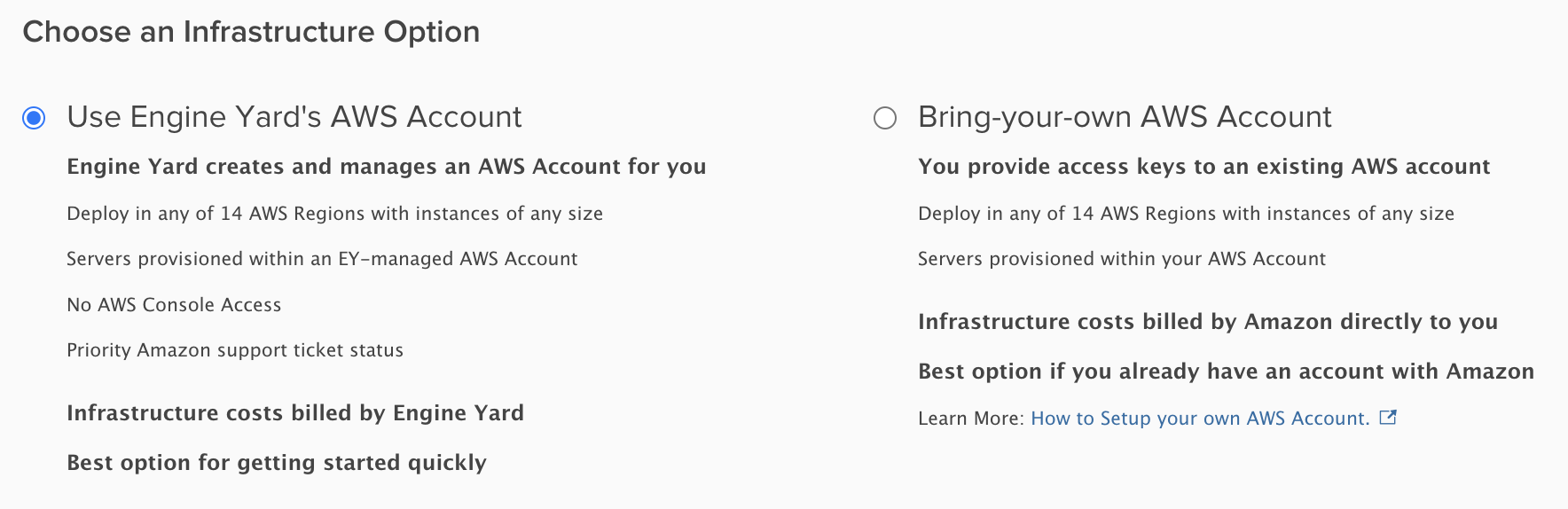This screenshot has height=509, width=1568.
Task: Click "Servers provisioned within your AWS Account" text
Action: point(1121,259)
